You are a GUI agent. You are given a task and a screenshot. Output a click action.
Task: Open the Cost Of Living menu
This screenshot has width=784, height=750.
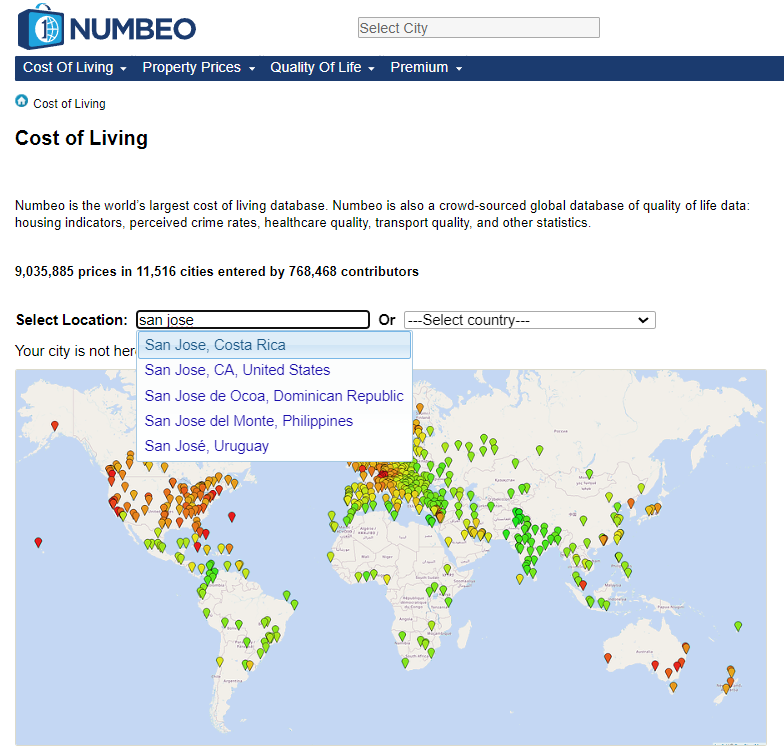[74, 68]
